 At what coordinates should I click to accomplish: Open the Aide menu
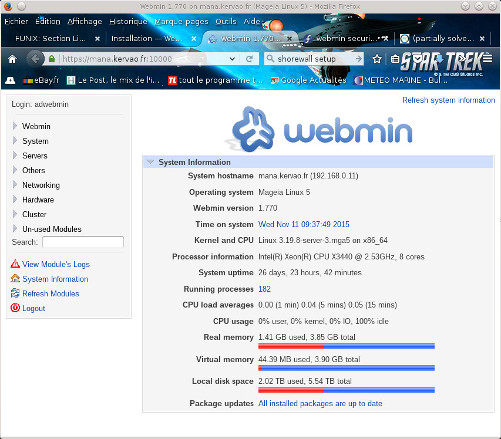pyautogui.click(x=252, y=21)
